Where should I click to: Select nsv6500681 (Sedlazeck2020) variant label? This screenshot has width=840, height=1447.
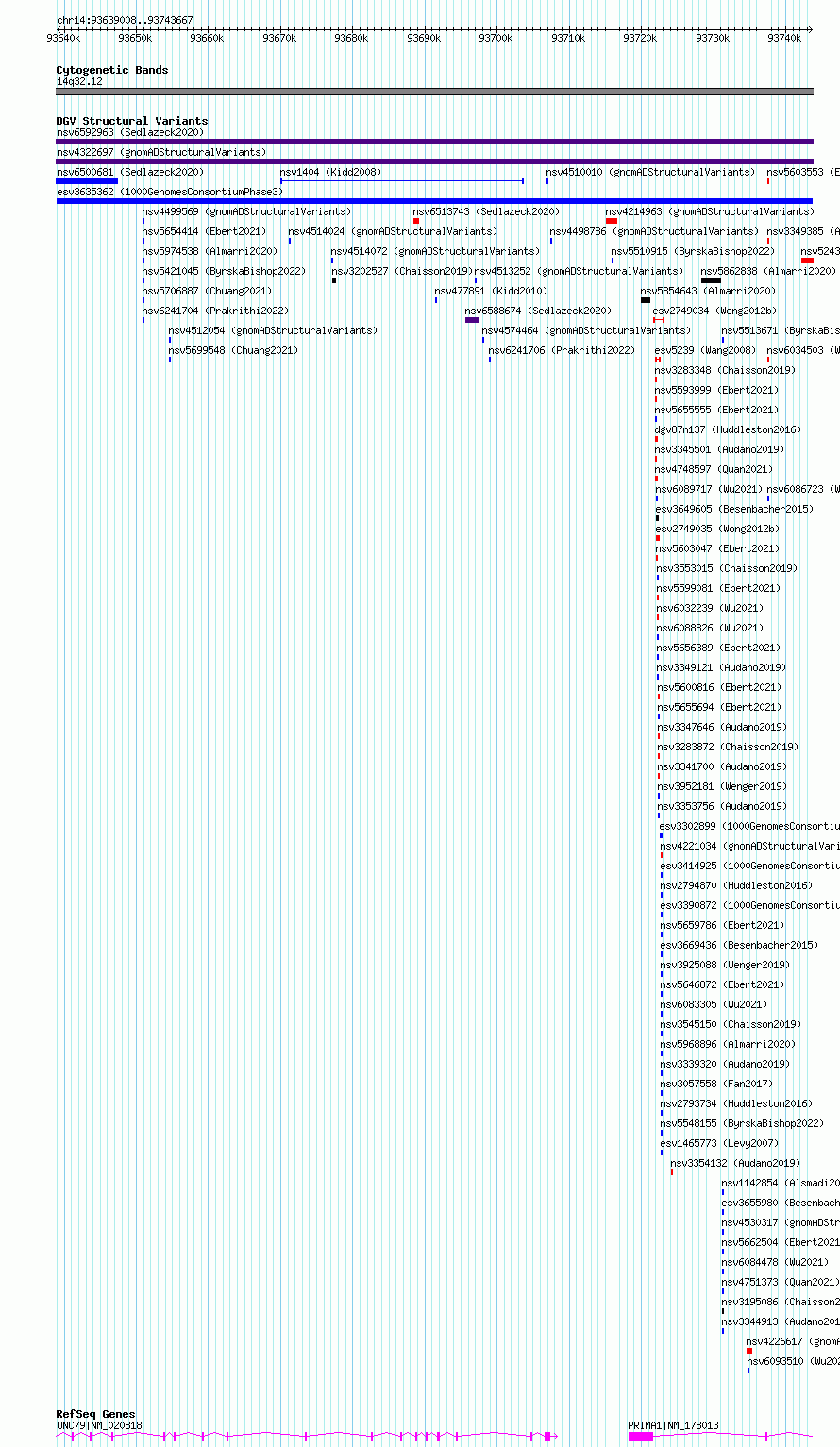[x=130, y=172]
